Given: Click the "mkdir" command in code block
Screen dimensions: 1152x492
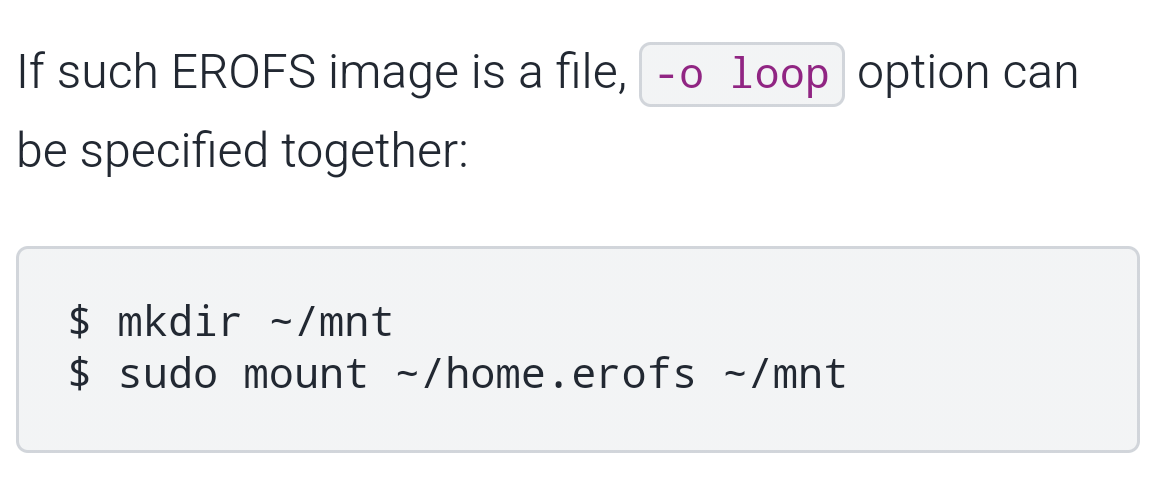Looking at the screenshot, I should (180, 323).
